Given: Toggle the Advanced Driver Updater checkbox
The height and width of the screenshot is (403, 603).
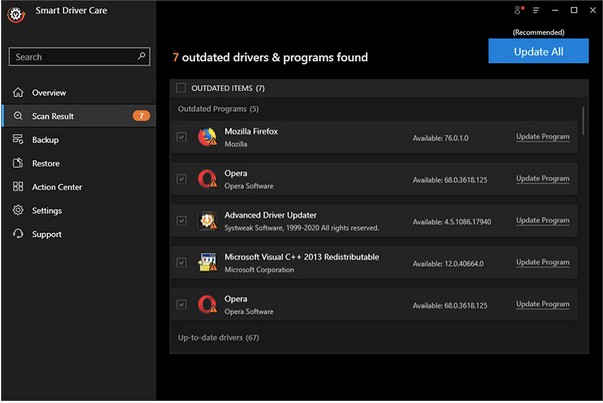Looking at the screenshot, I should [x=181, y=221].
